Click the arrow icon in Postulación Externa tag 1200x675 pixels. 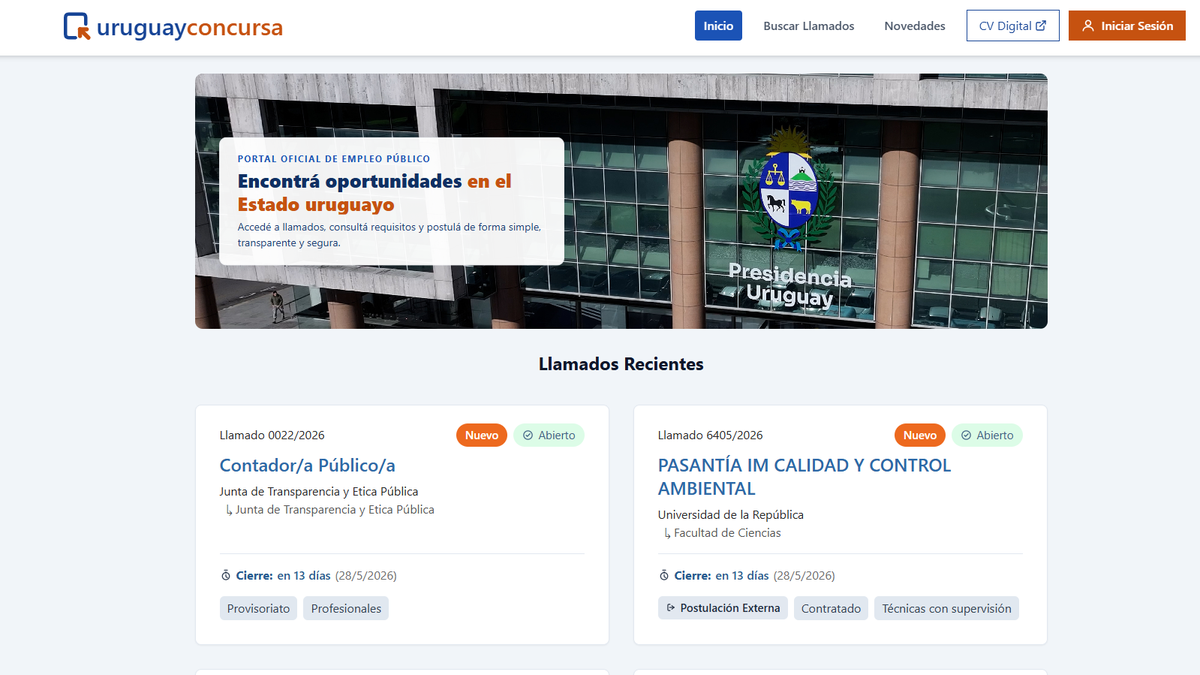pos(670,608)
